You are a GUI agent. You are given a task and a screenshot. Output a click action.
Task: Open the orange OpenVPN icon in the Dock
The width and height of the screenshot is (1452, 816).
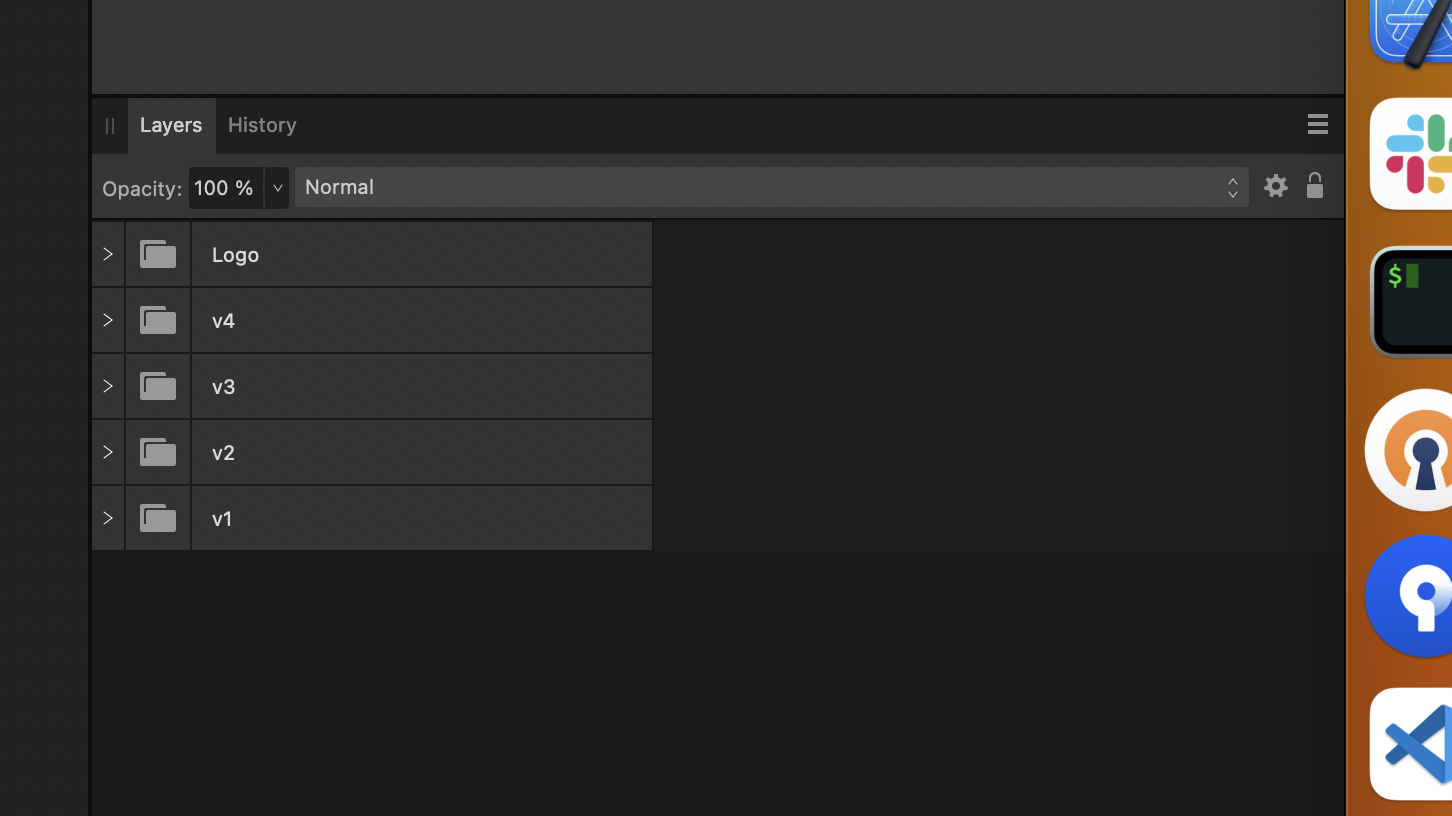1409,450
